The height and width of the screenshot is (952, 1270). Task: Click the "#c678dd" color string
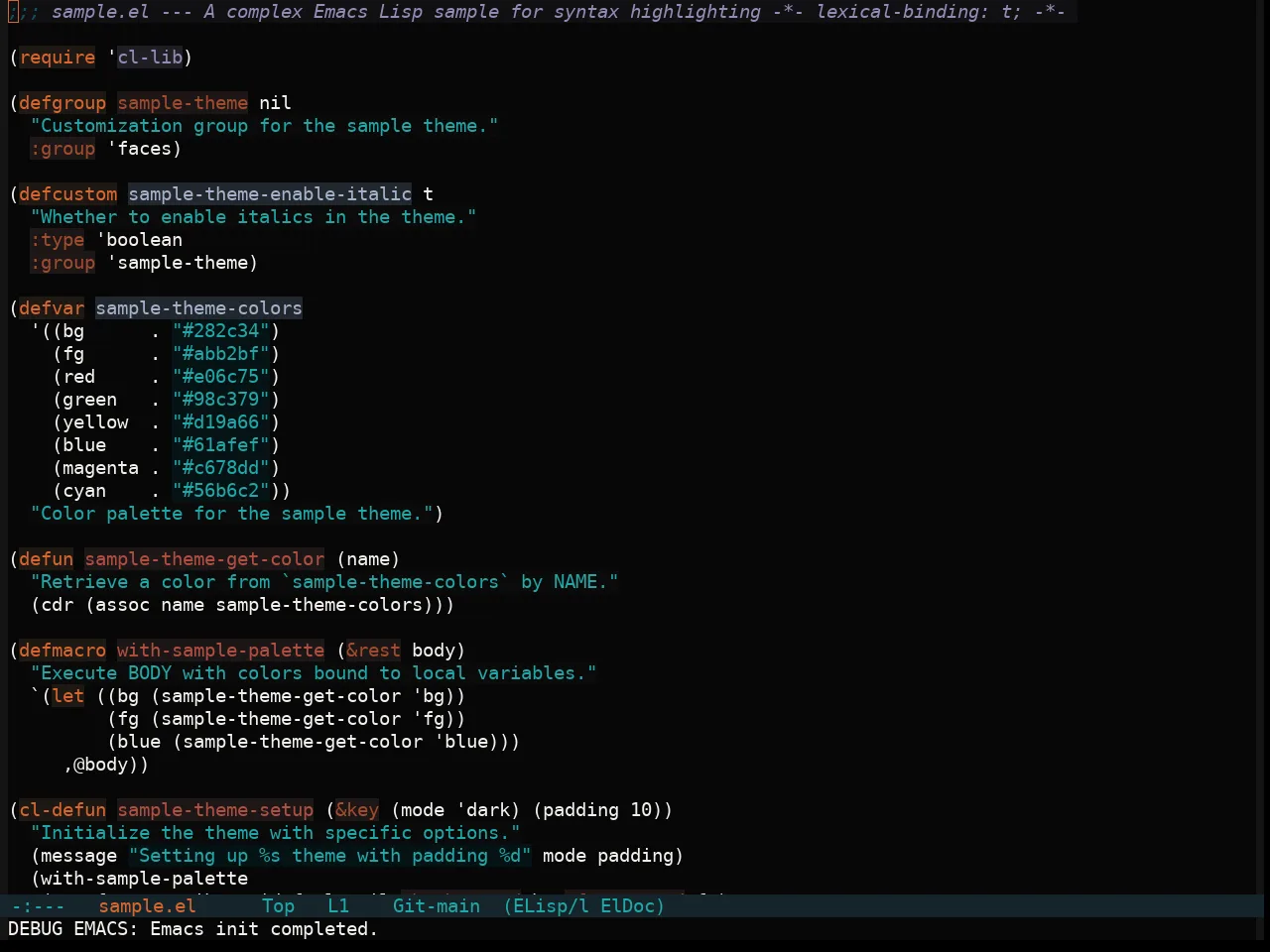(x=220, y=468)
